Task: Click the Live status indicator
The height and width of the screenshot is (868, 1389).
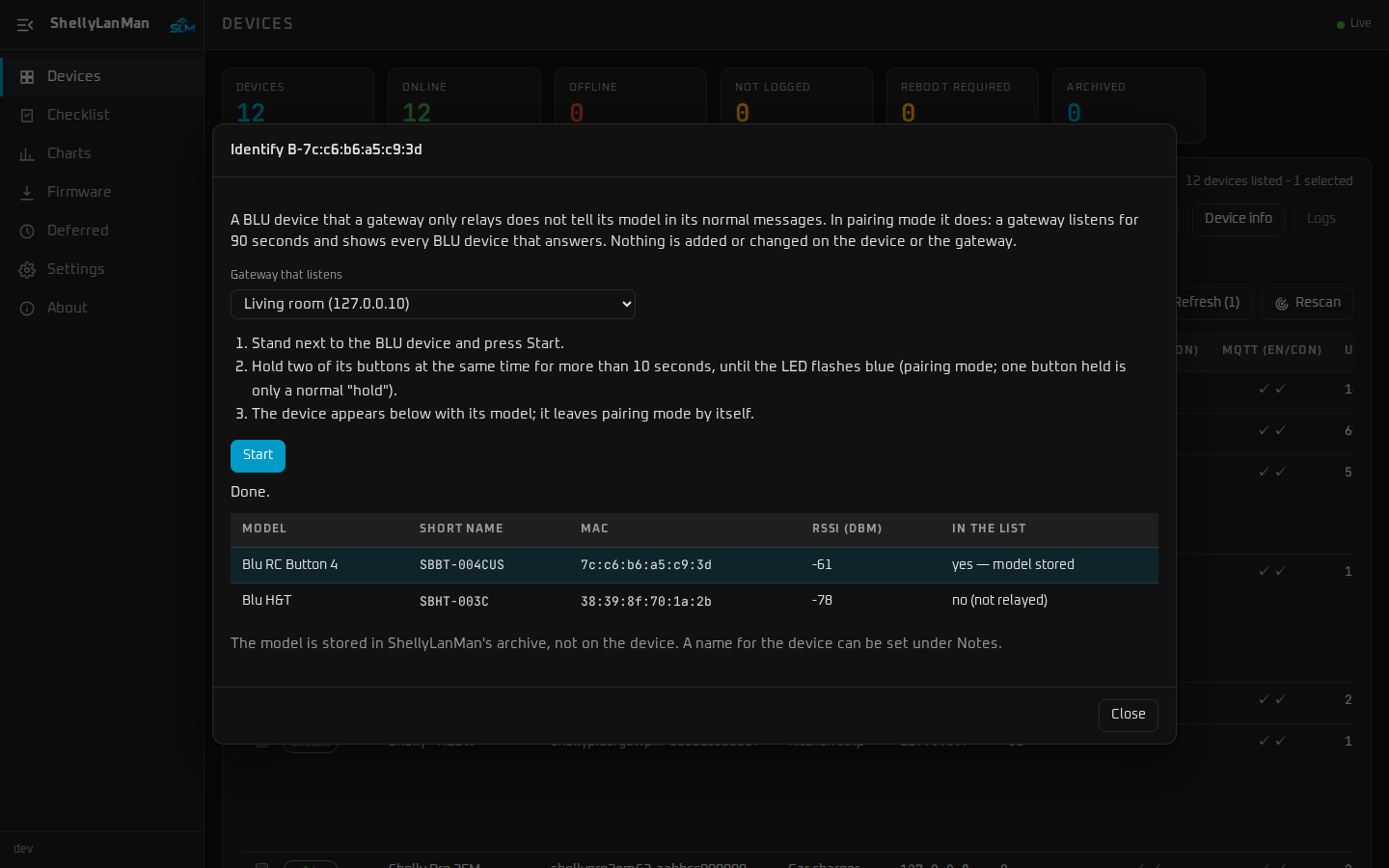Action: point(1353,24)
